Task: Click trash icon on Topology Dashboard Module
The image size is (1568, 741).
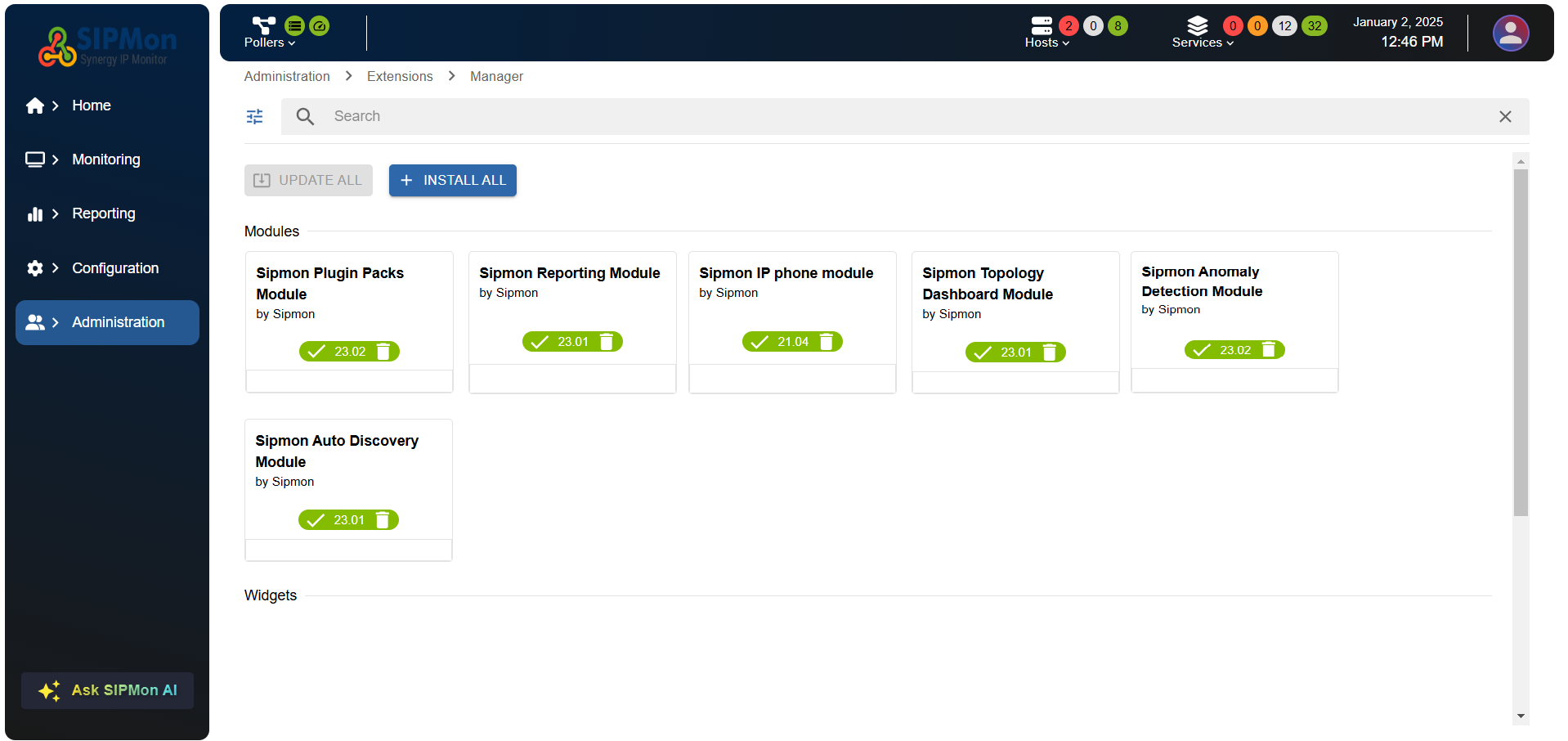Action: 1050,353
